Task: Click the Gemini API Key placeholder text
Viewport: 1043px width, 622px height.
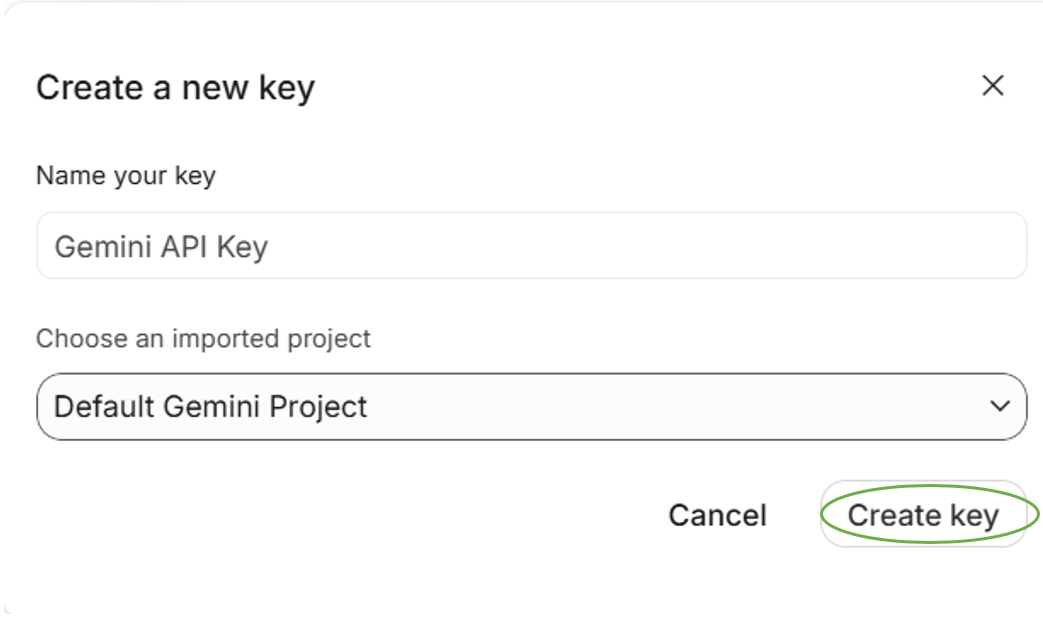Action: coord(161,247)
